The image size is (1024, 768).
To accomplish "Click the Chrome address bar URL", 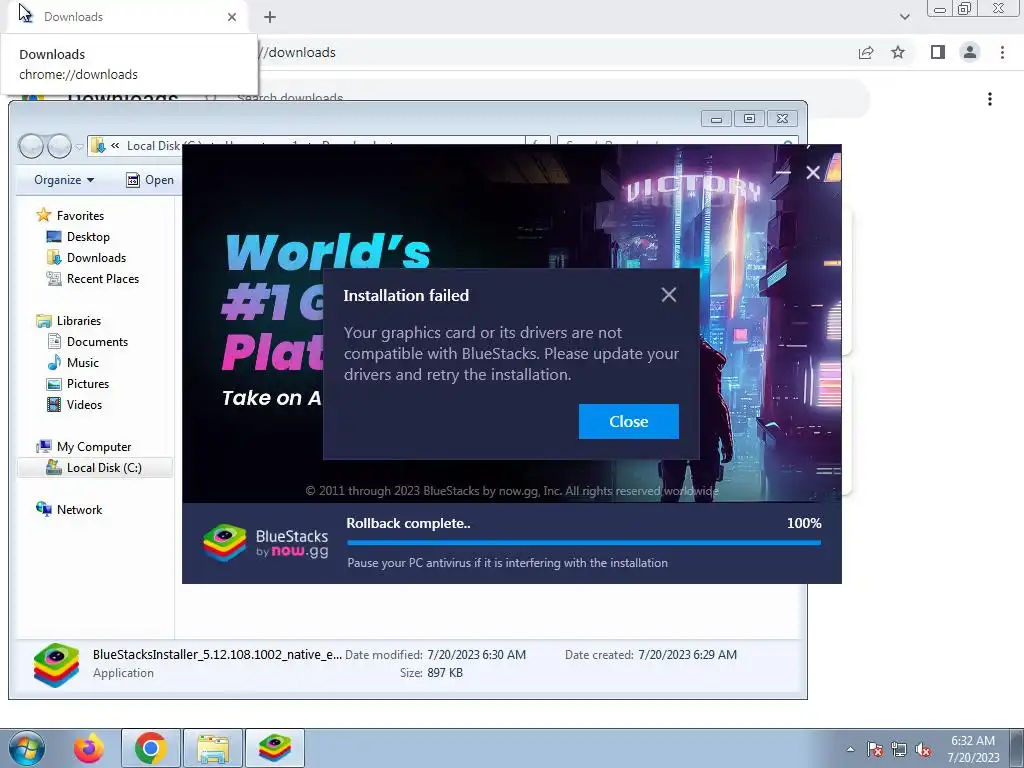I will (297, 52).
